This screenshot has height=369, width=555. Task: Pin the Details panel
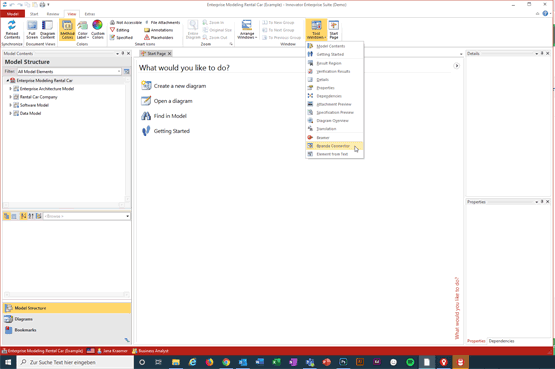[542, 53]
